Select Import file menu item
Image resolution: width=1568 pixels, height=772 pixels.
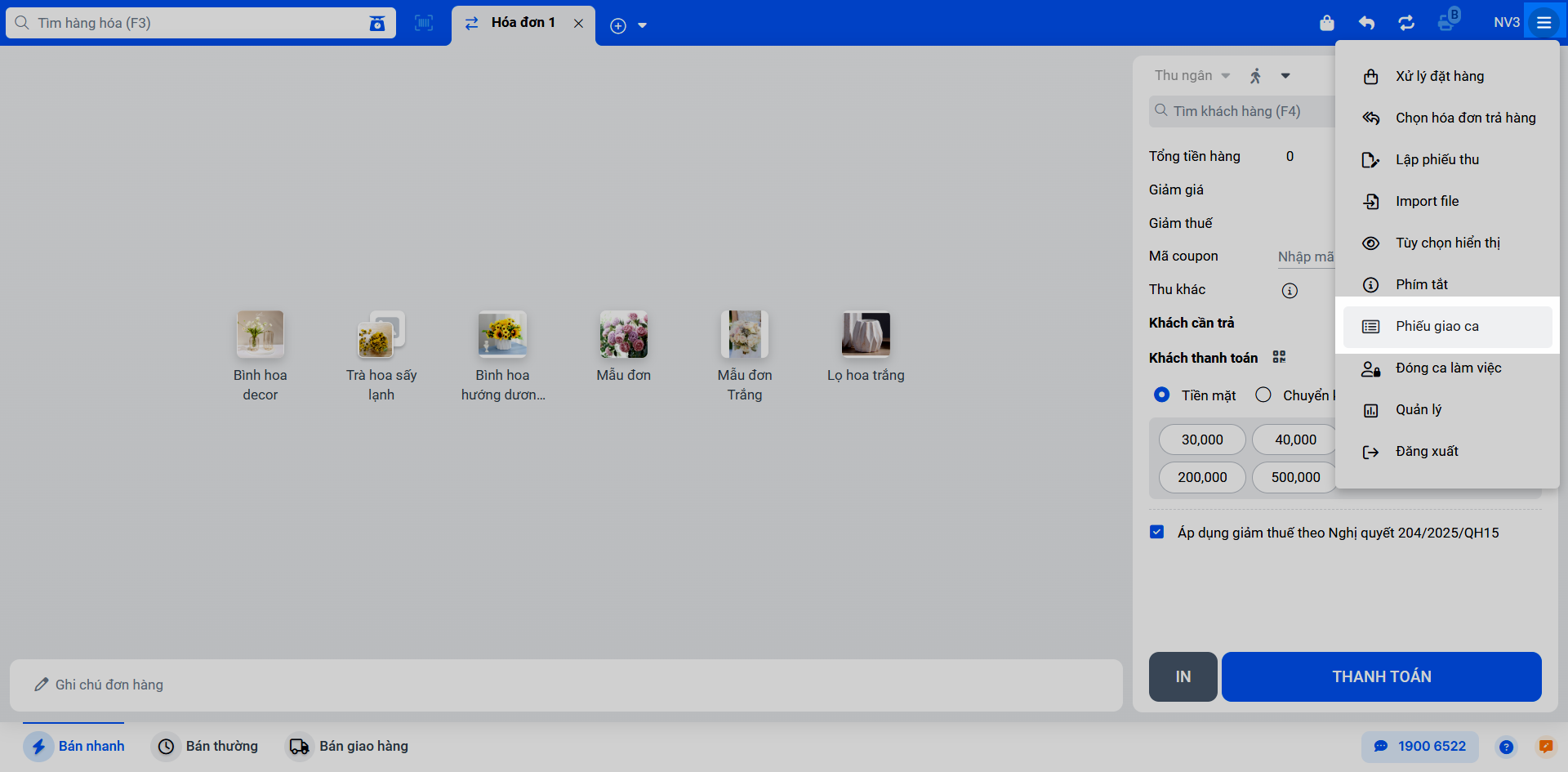[1448, 201]
